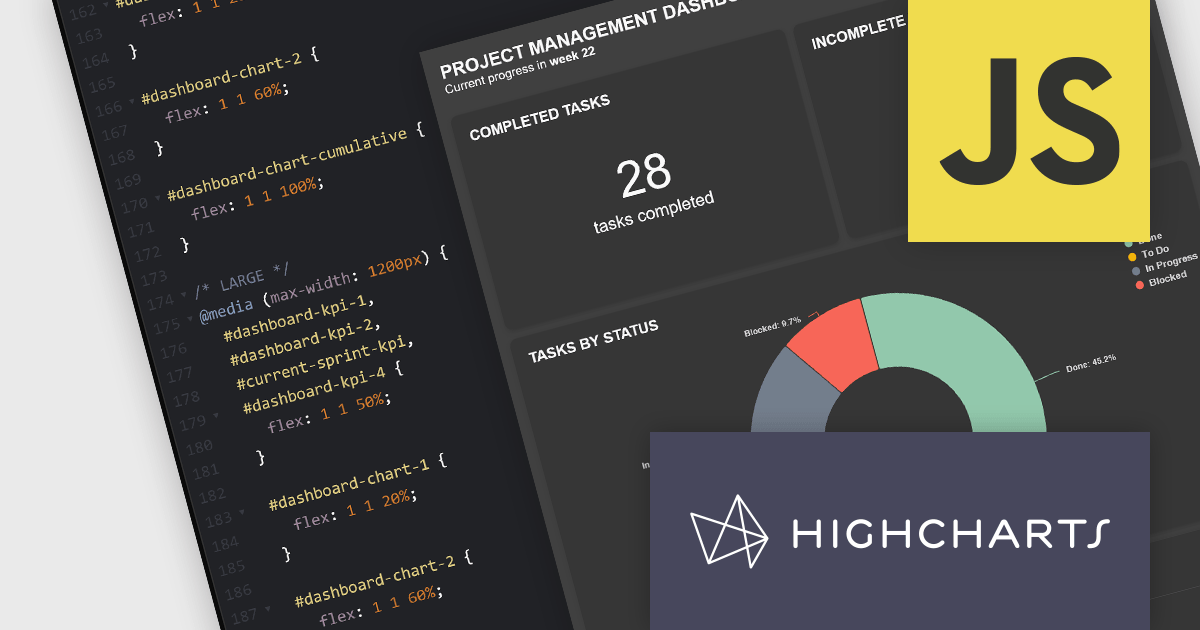
Task: Click the Highcharts triangle logo mark
Action: [728, 530]
